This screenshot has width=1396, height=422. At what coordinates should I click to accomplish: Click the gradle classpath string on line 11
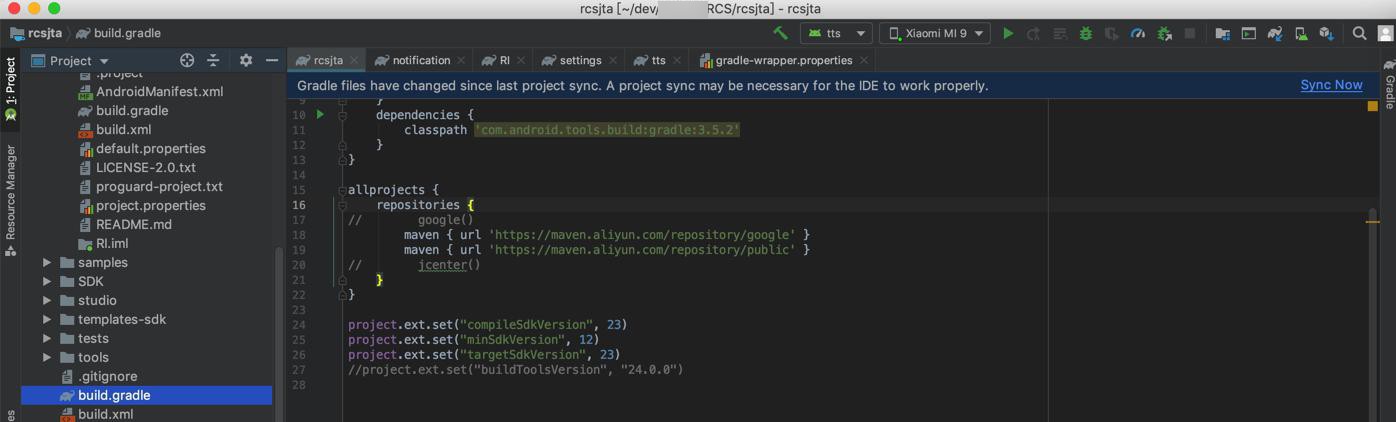(607, 130)
